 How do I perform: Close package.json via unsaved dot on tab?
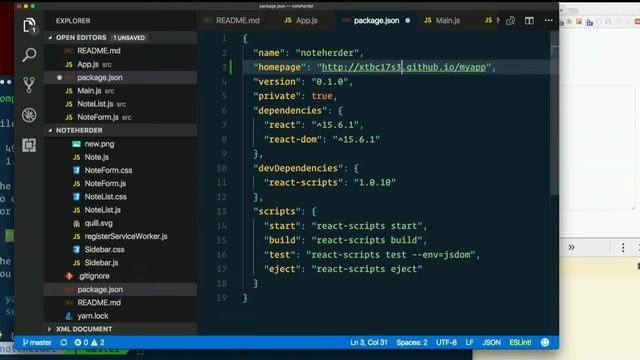408,20
